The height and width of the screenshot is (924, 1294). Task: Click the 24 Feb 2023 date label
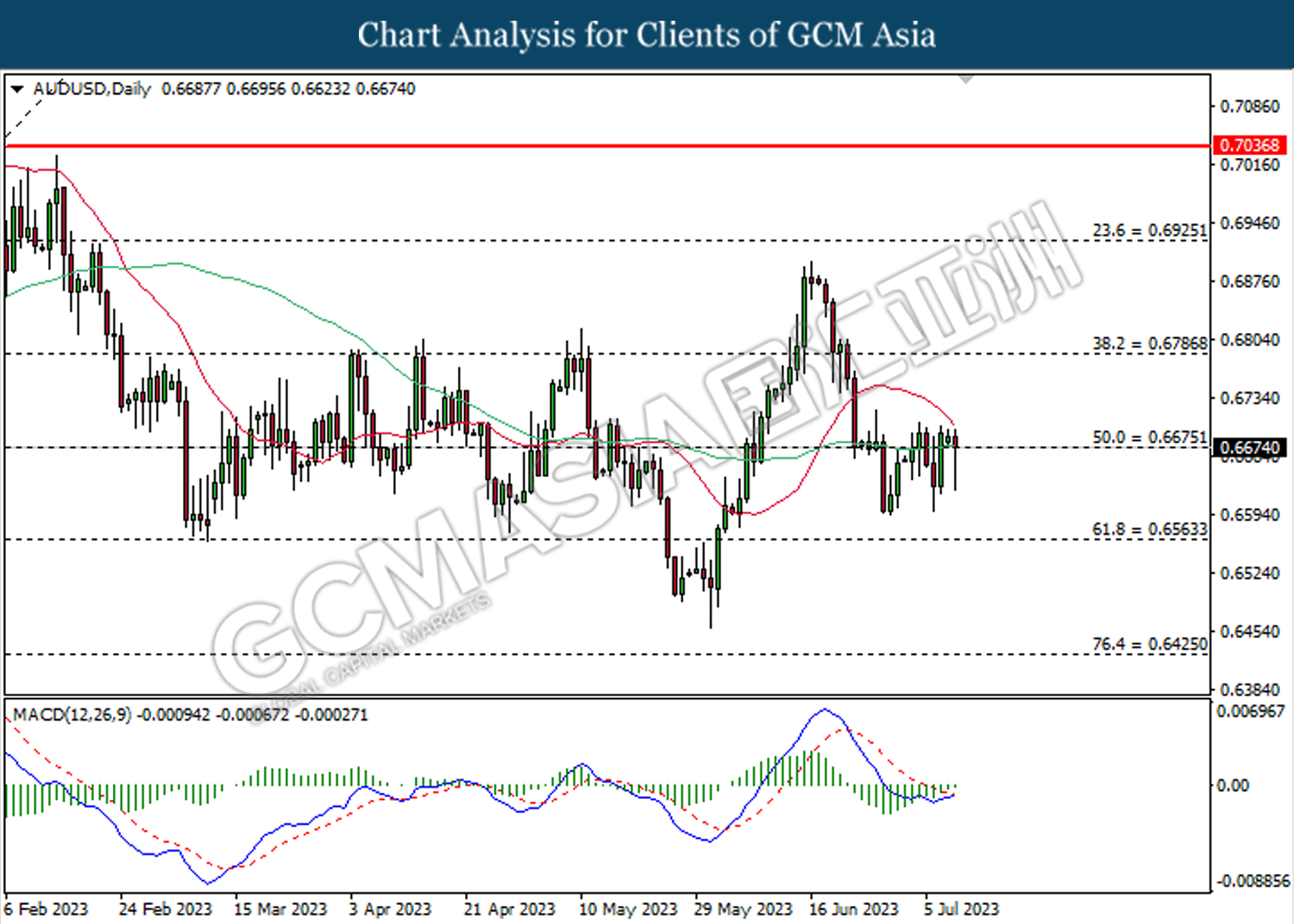tap(165, 909)
